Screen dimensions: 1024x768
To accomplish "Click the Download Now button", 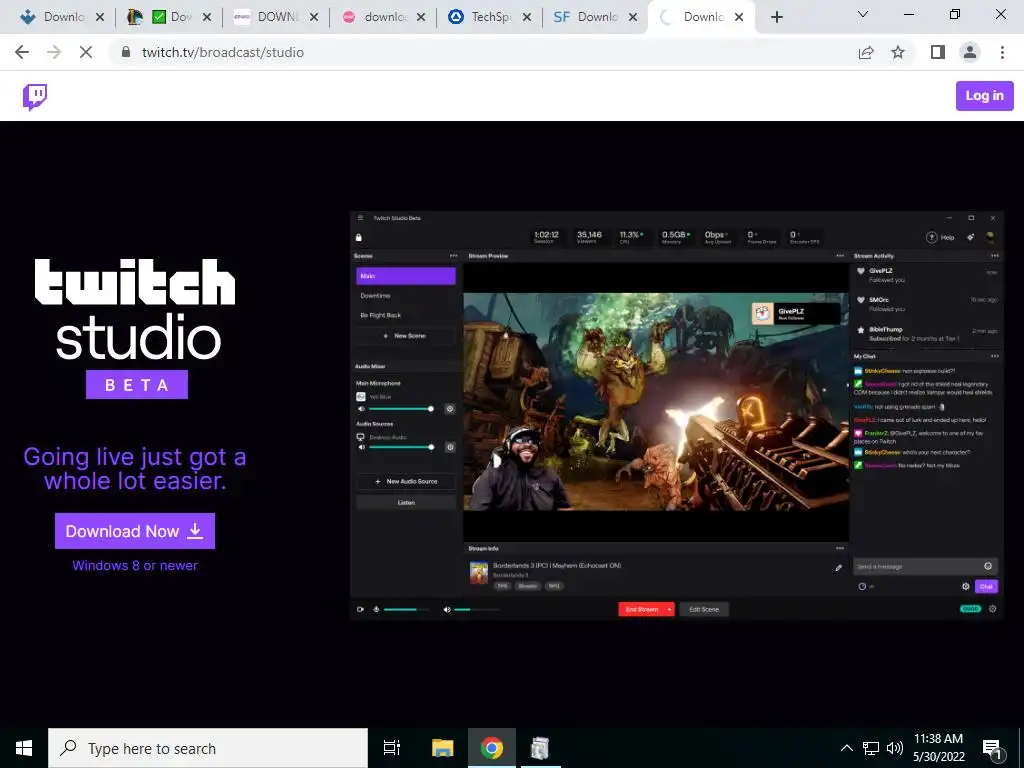I will point(135,531).
